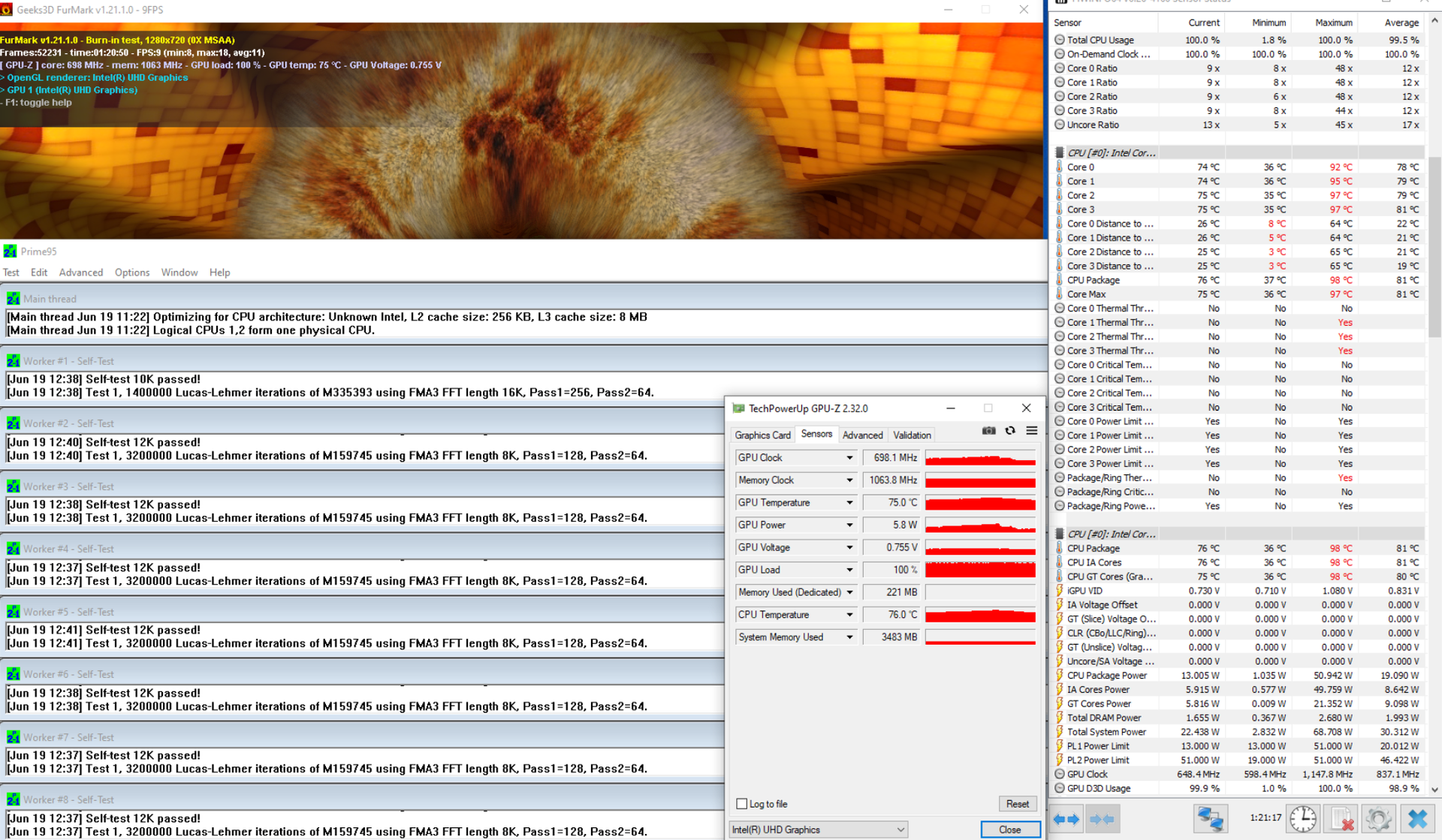Screen dimensions: 1442x840
Task: Click the HWiNFO collapse columns arrows icon
Action: tap(1102, 819)
